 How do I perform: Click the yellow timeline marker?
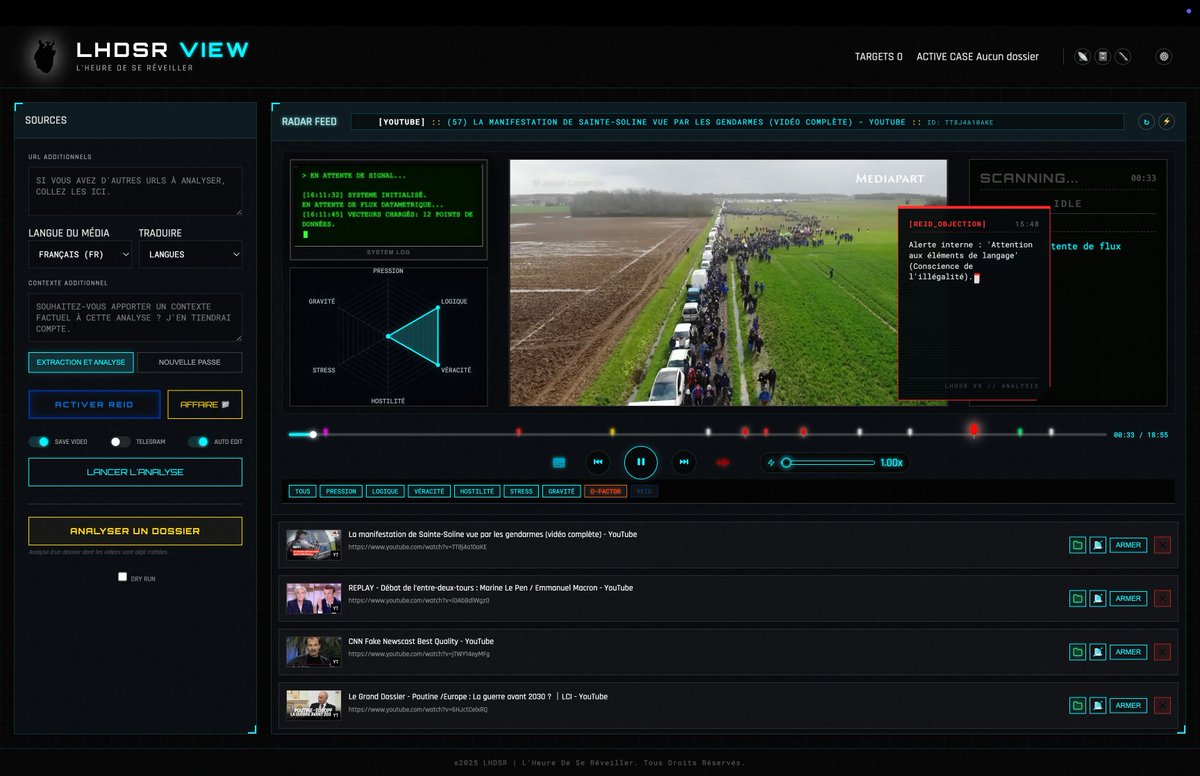613,432
